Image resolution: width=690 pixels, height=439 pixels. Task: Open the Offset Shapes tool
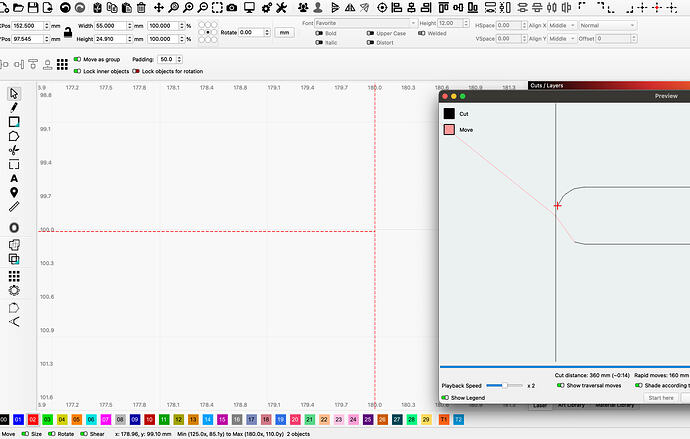point(14,227)
